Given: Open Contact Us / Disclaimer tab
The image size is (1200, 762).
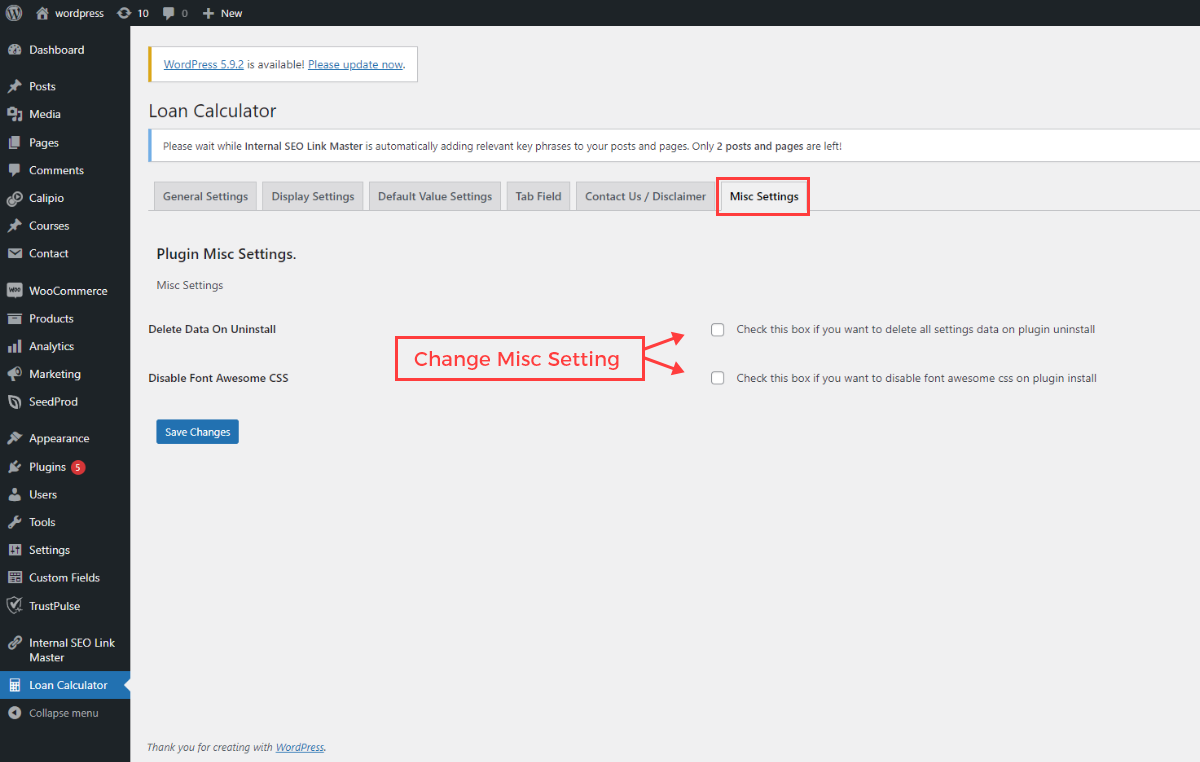Looking at the screenshot, I should point(645,196).
